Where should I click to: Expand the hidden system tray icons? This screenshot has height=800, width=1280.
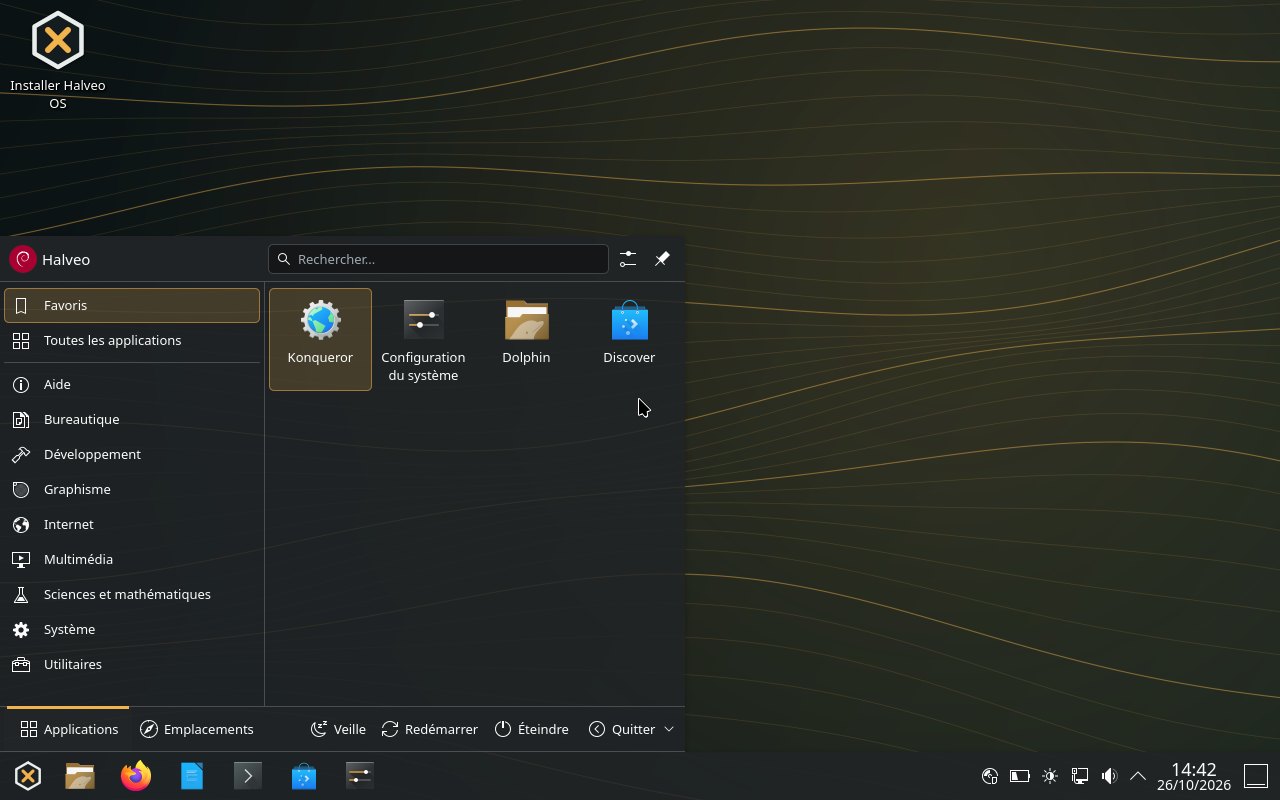pos(1138,776)
